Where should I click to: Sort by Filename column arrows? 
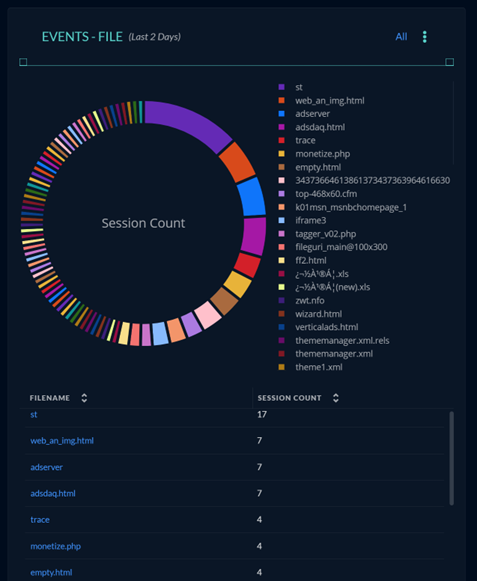tap(84, 398)
